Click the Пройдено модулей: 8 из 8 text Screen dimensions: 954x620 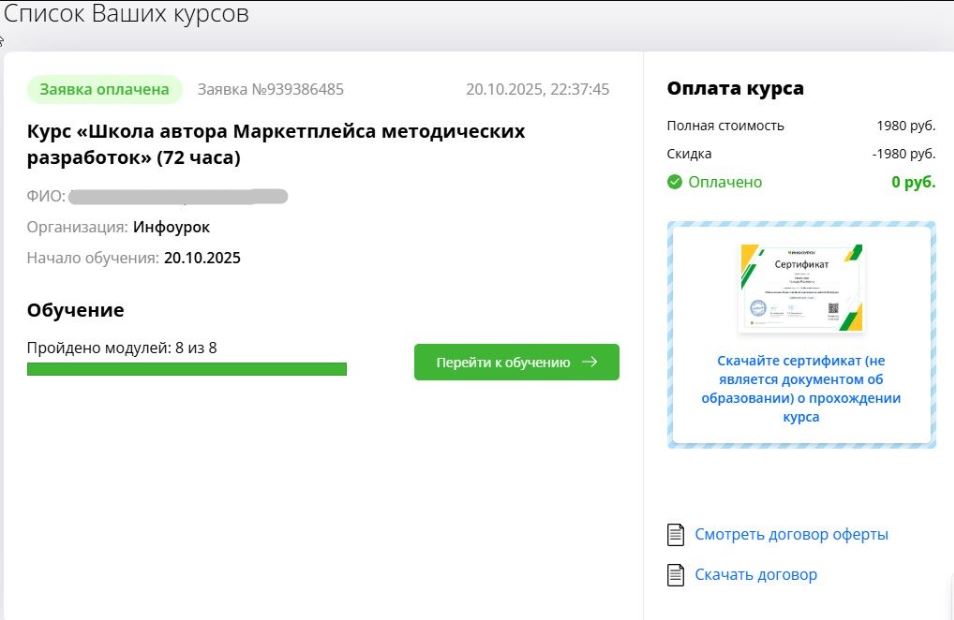point(122,348)
